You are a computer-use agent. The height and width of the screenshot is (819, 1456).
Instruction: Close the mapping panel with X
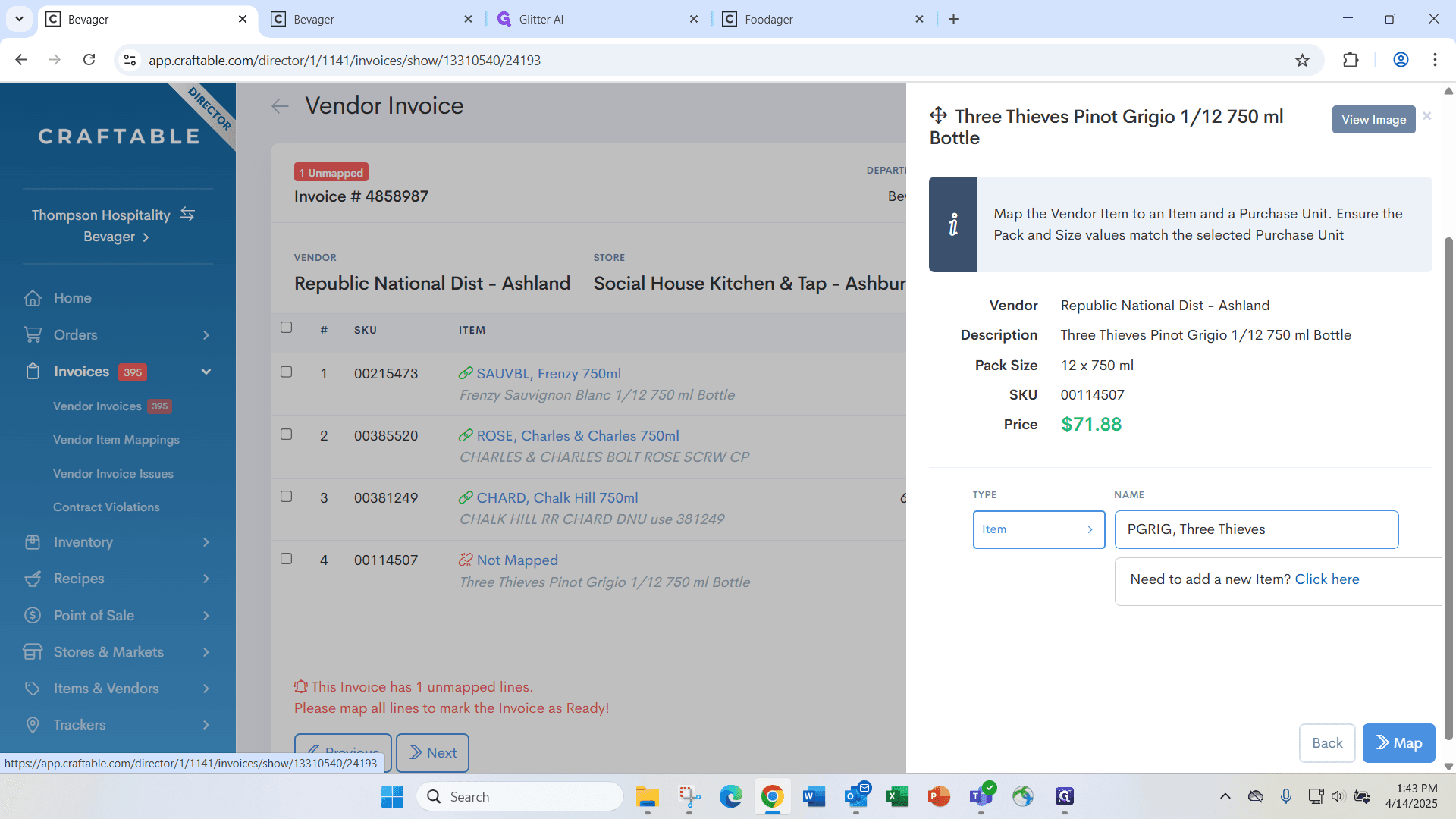coord(1427,116)
